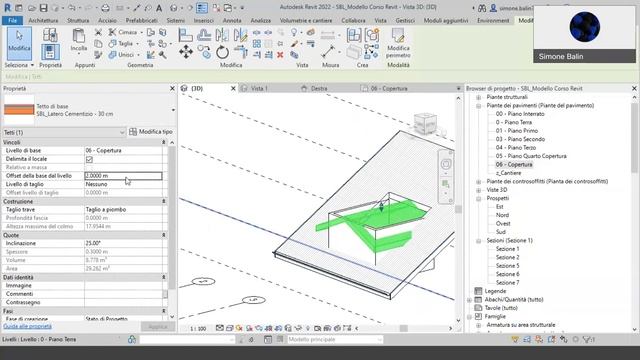Select the 06 - Copertura tree item
Image resolution: width=640 pixels, height=360 pixels.
point(514,164)
